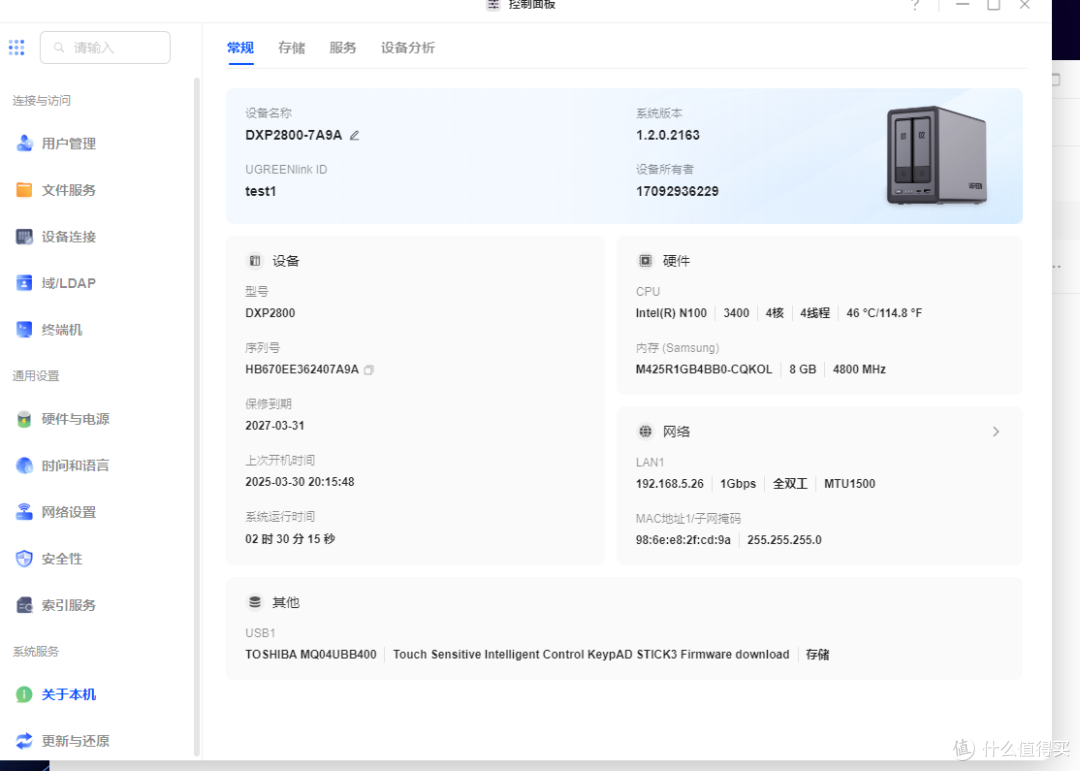This screenshot has width=1080, height=771.
Task: Open the 设备分析 tab
Action: [x=407, y=47]
